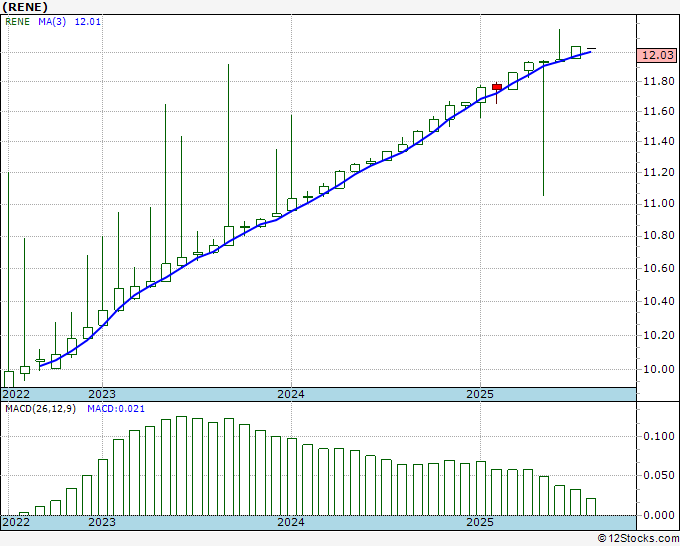
Task: Select the red candlestick in early 2025
Action: 497,88
